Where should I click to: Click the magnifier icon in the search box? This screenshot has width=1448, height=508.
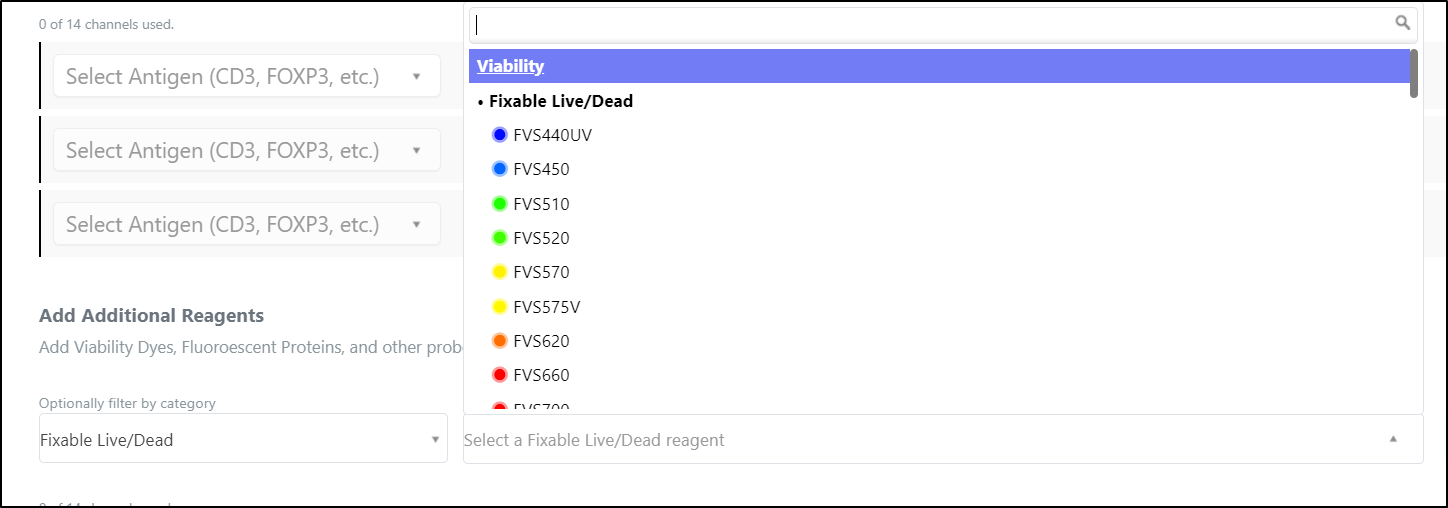tap(1403, 23)
